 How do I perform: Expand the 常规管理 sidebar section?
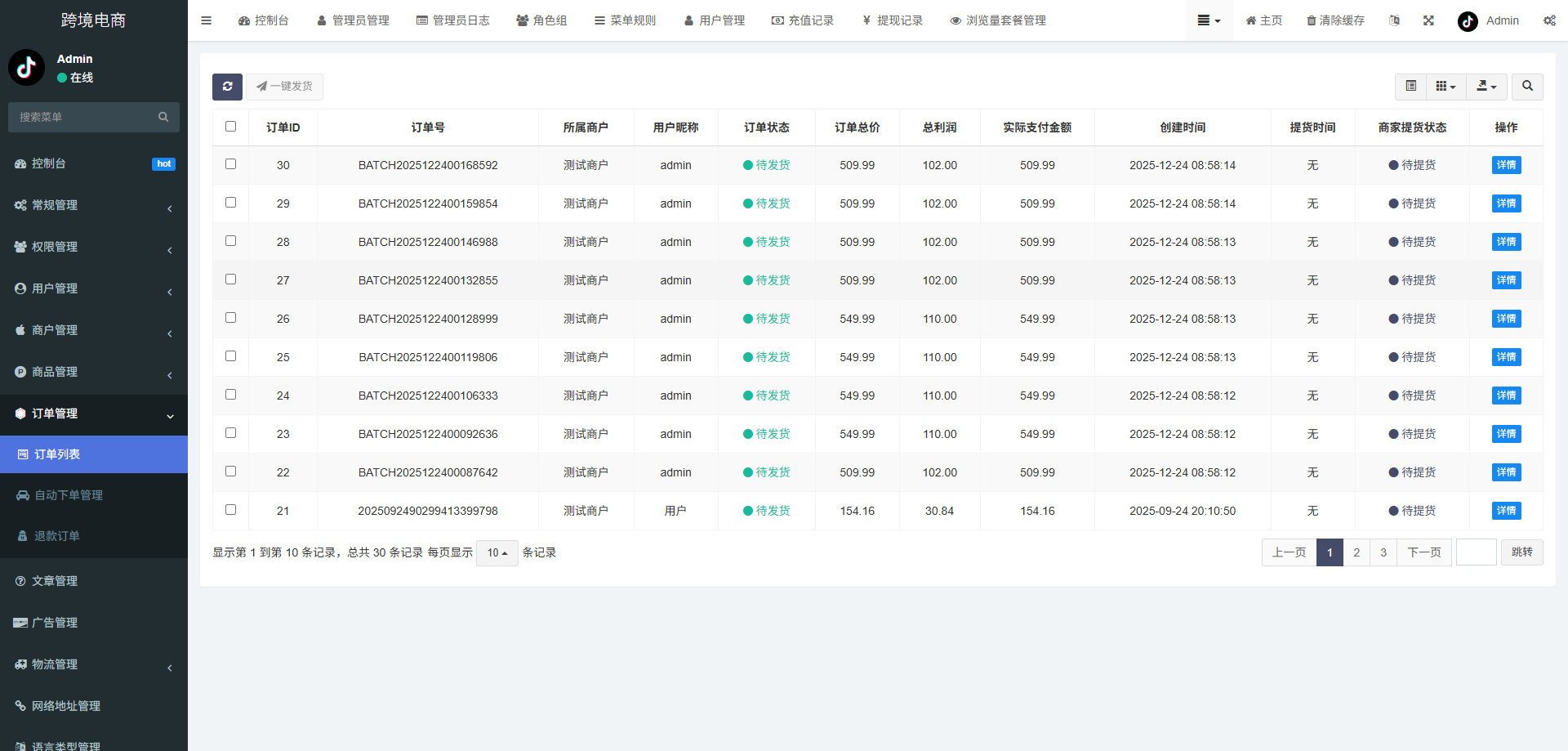point(93,205)
